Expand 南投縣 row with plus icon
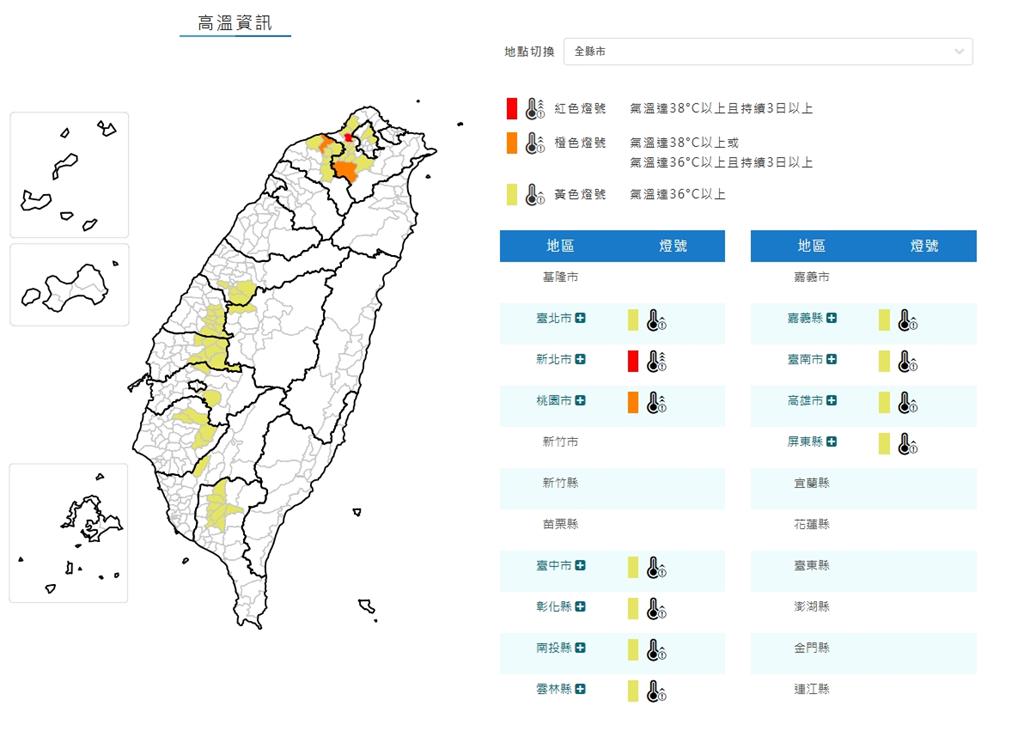The height and width of the screenshot is (743, 1024). pos(580,648)
